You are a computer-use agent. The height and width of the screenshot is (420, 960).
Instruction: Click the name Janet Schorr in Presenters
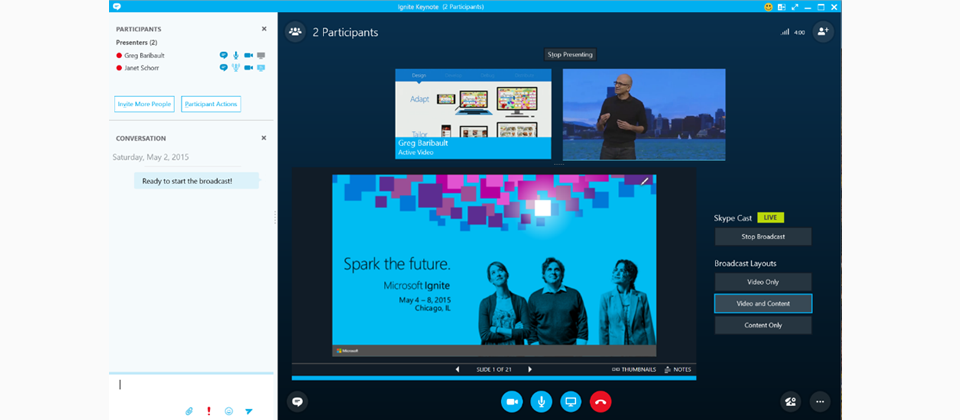(x=141, y=67)
